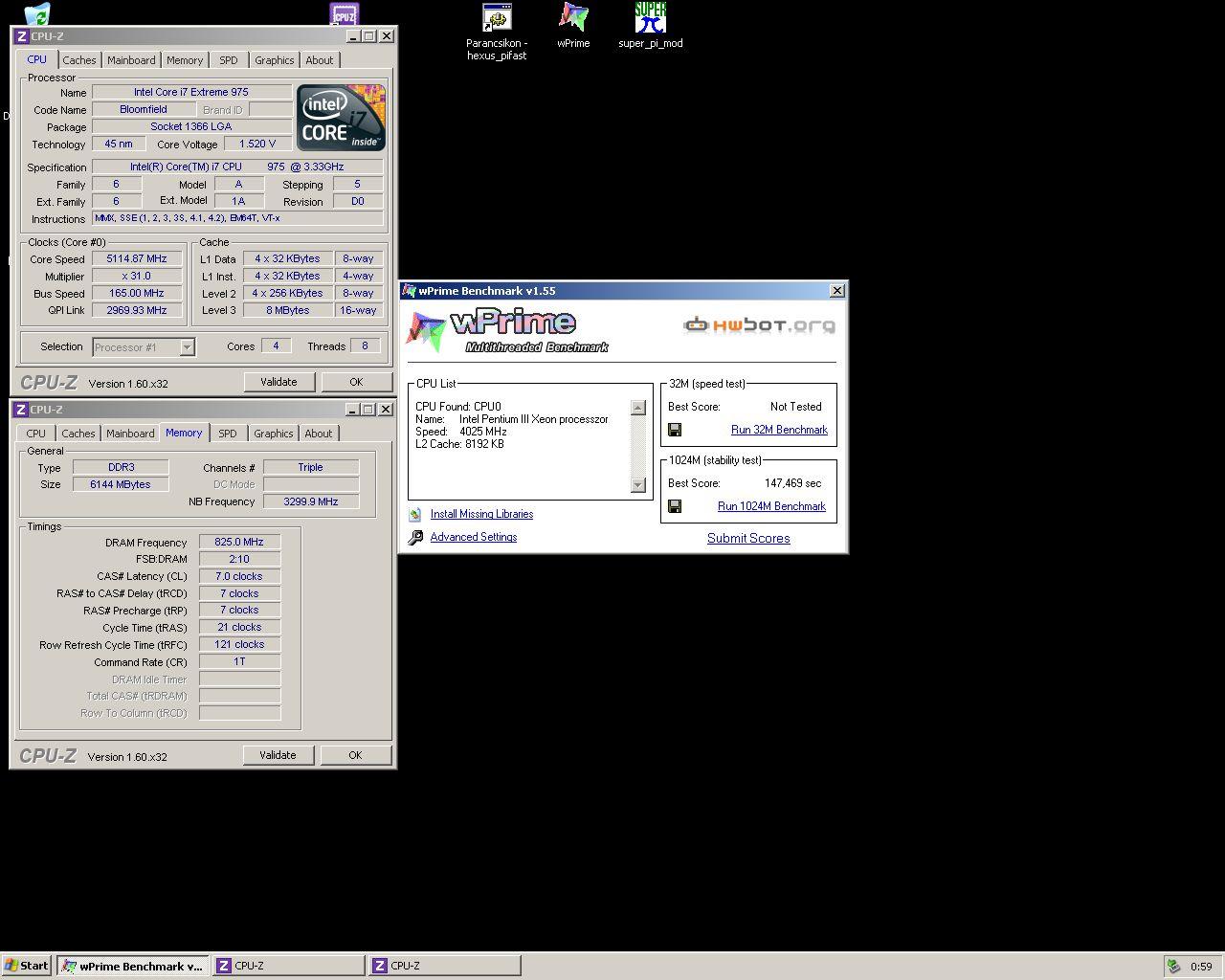The height and width of the screenshot is (980, 1225).
Task: Click the lower CPU-Z title bar icon
Action: click(x=21, y=410)
